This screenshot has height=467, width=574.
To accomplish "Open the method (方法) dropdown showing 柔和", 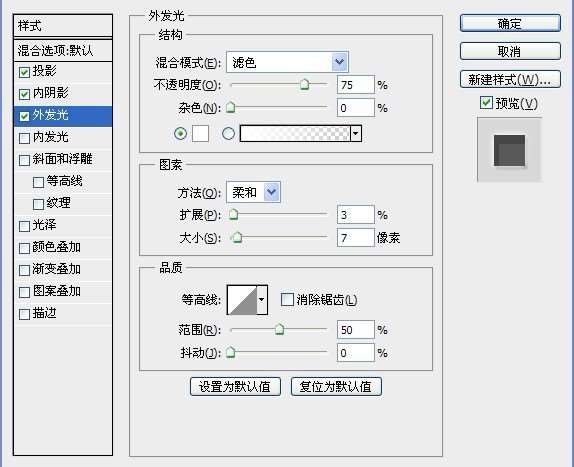I will click(253, 192).
